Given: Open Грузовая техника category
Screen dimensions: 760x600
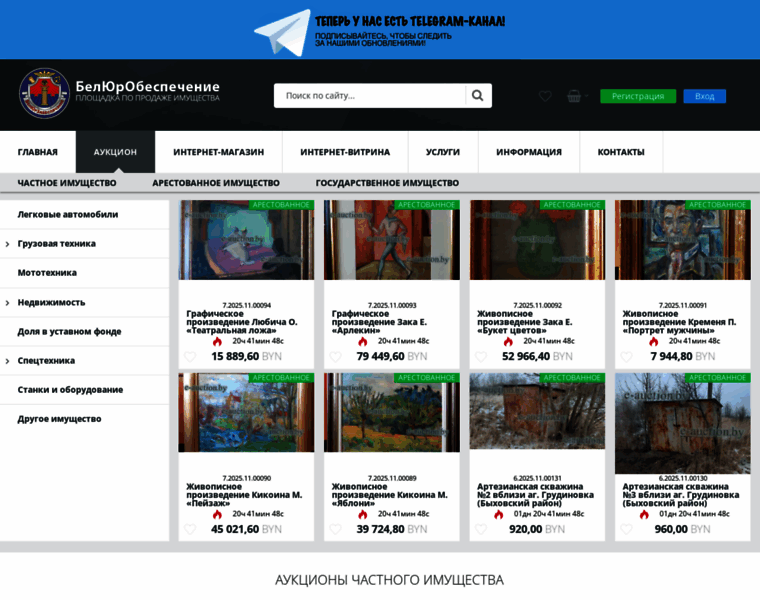Looking at the screenshot, I should [57, 243].
